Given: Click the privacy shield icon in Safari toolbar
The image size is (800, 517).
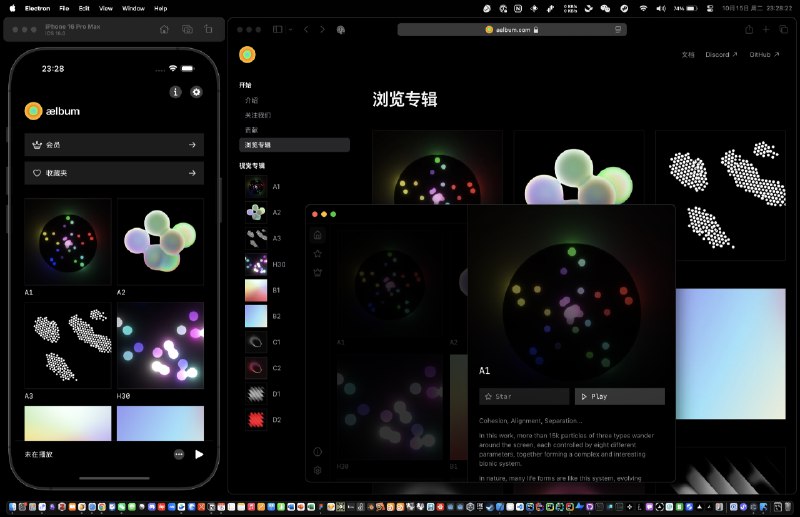Looking at the screenshot, I should tap(341, 30).
